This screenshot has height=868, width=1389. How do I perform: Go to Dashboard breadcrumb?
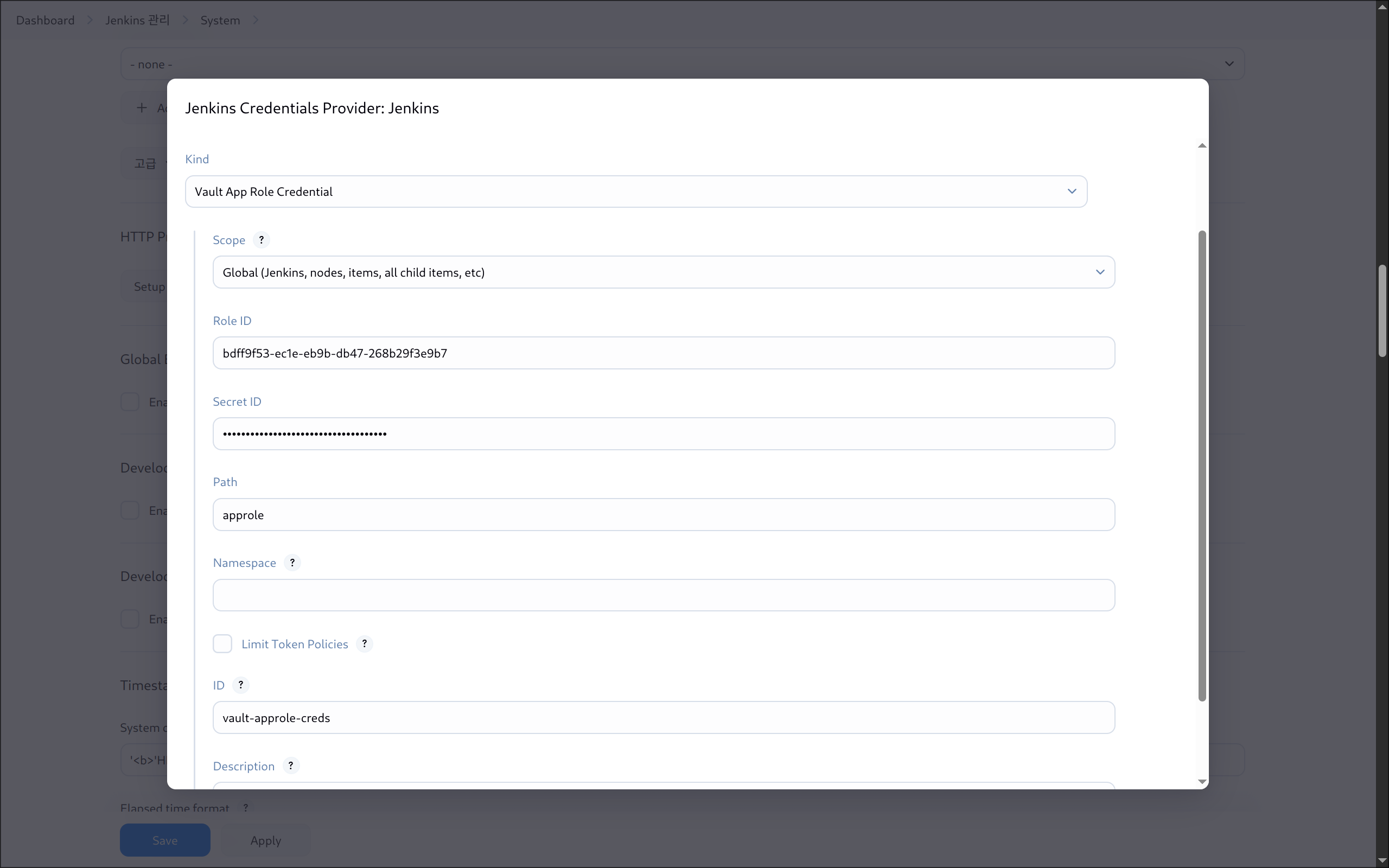(x=46, y=20)
